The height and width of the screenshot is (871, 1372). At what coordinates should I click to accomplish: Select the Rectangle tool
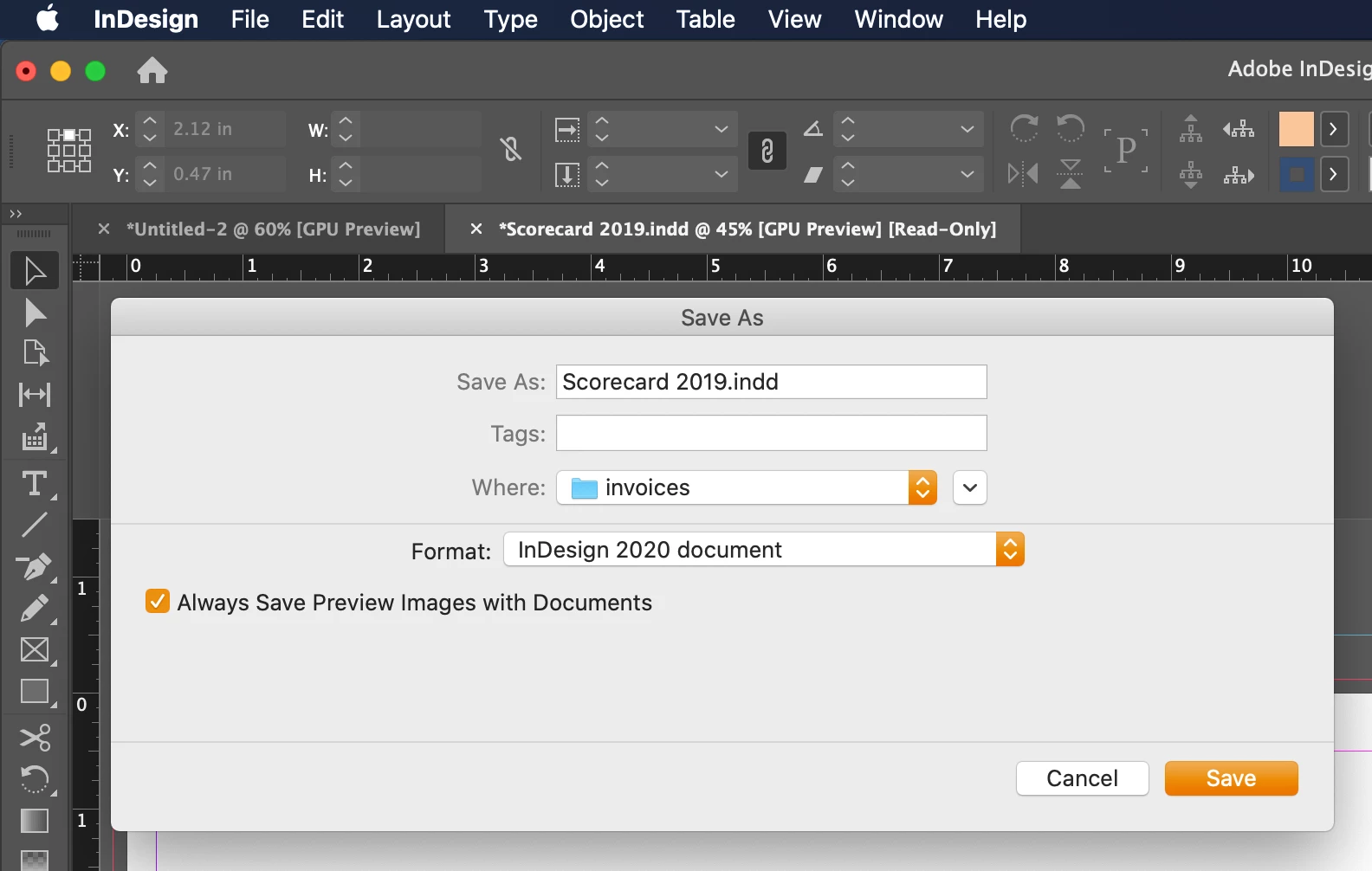(x=35, y=692)
